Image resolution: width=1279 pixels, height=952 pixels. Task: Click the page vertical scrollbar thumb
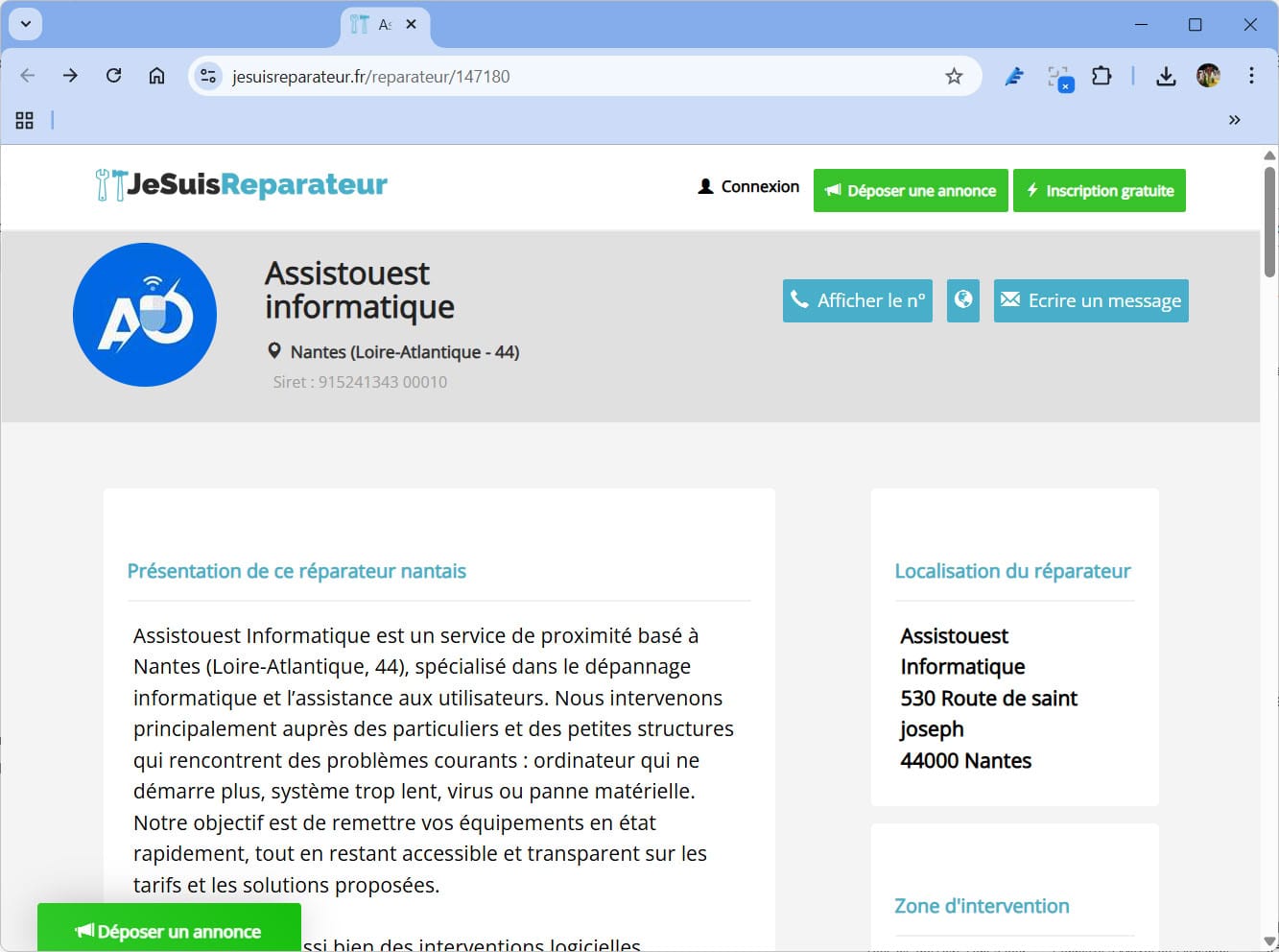(x=1269, y=223)
